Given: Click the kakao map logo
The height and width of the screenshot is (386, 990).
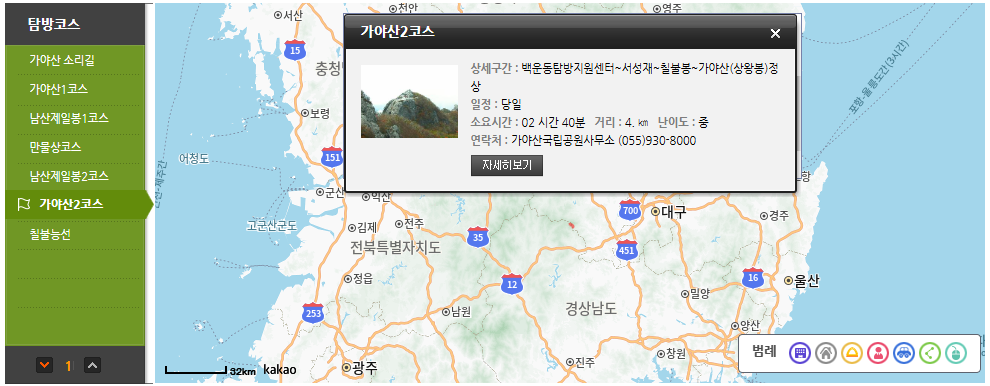Looking at the screenshot, I should point(280,370).
